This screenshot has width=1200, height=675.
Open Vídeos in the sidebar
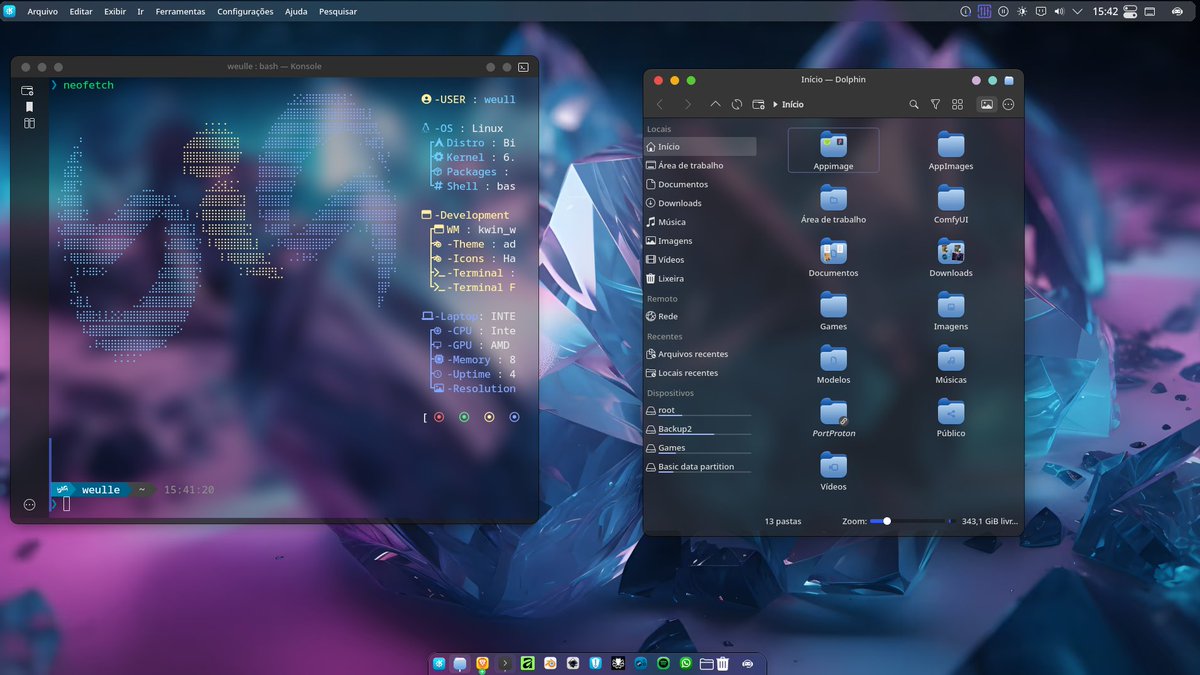tap(700, 260)
